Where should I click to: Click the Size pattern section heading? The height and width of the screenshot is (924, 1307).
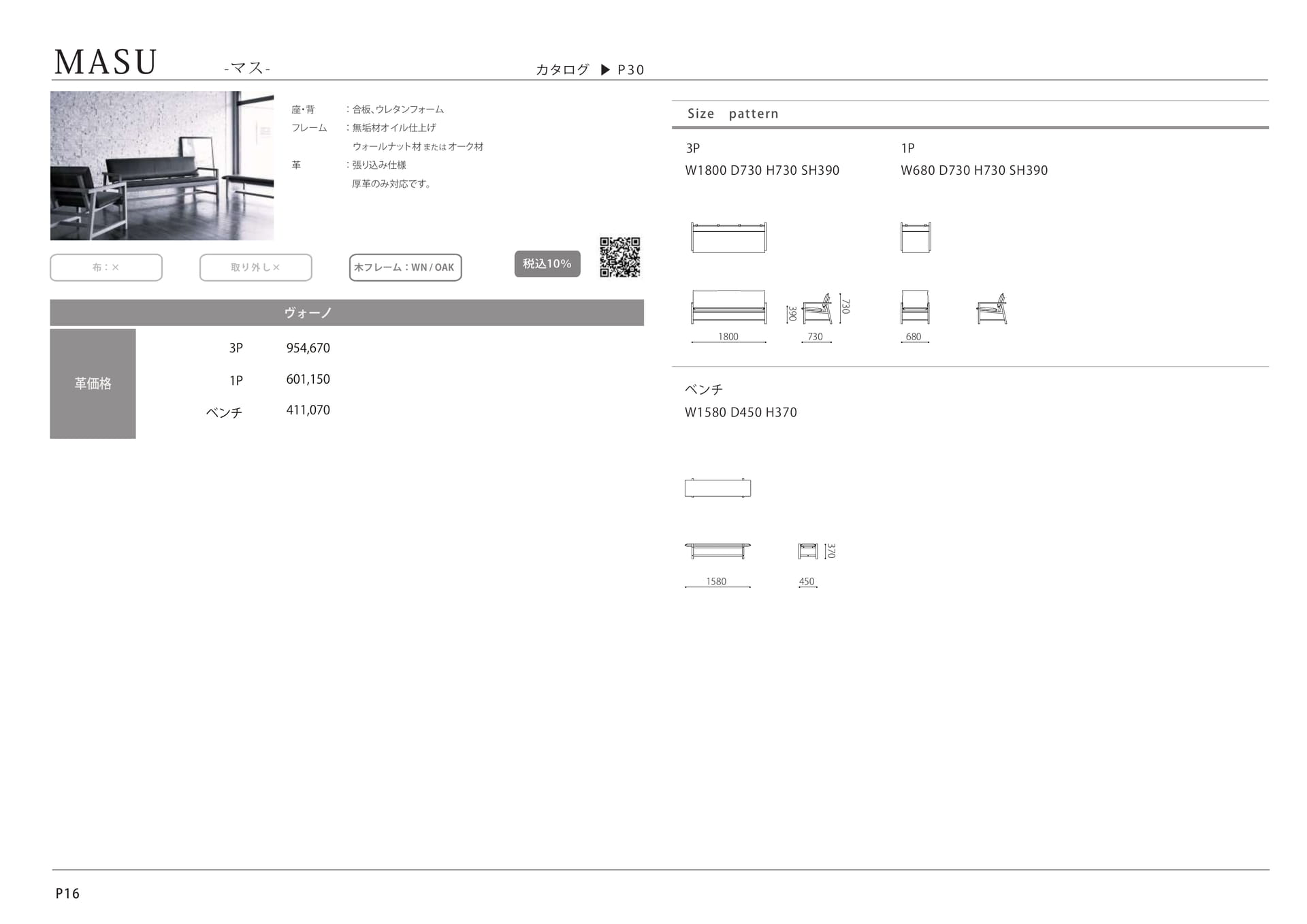732,114
